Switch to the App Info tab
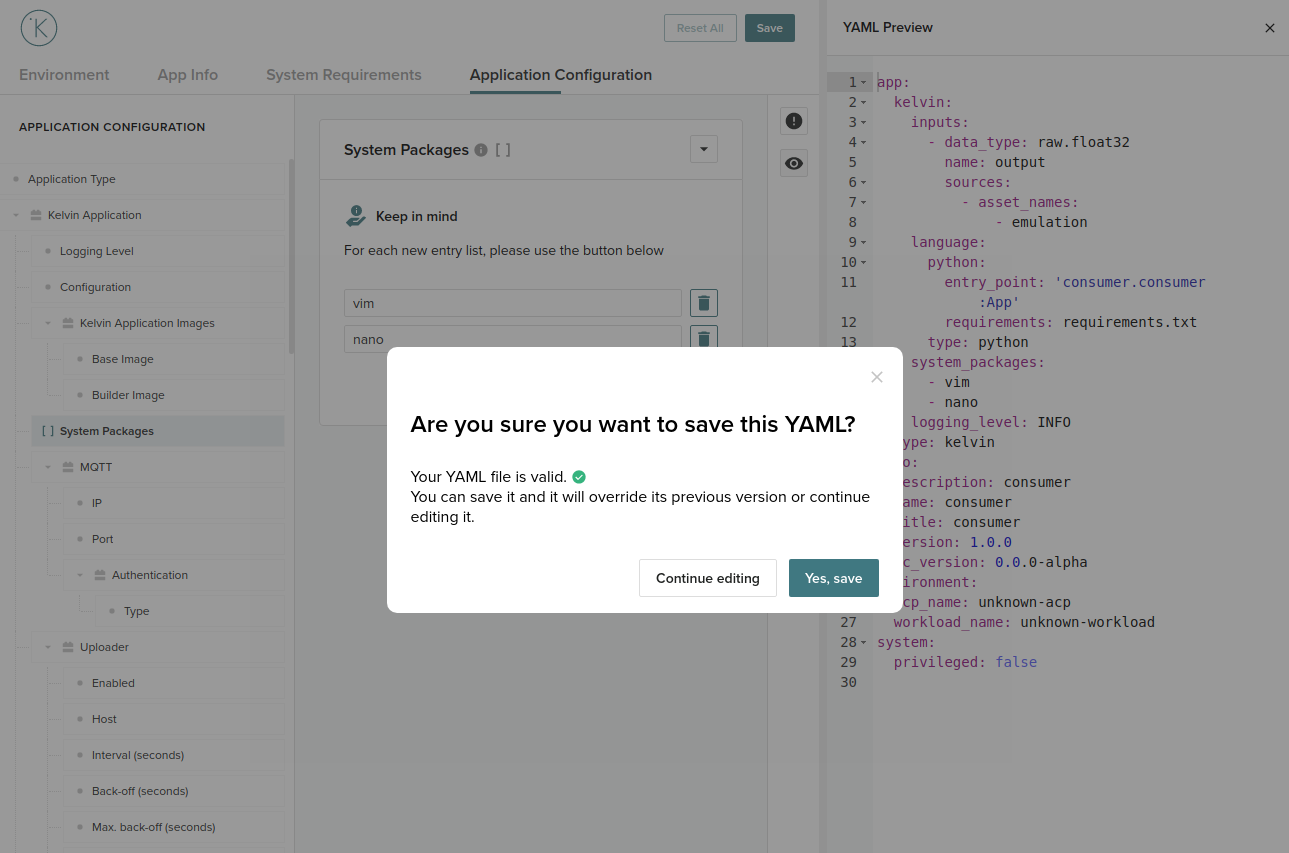The image size is (1289, 853). point(188,75)
